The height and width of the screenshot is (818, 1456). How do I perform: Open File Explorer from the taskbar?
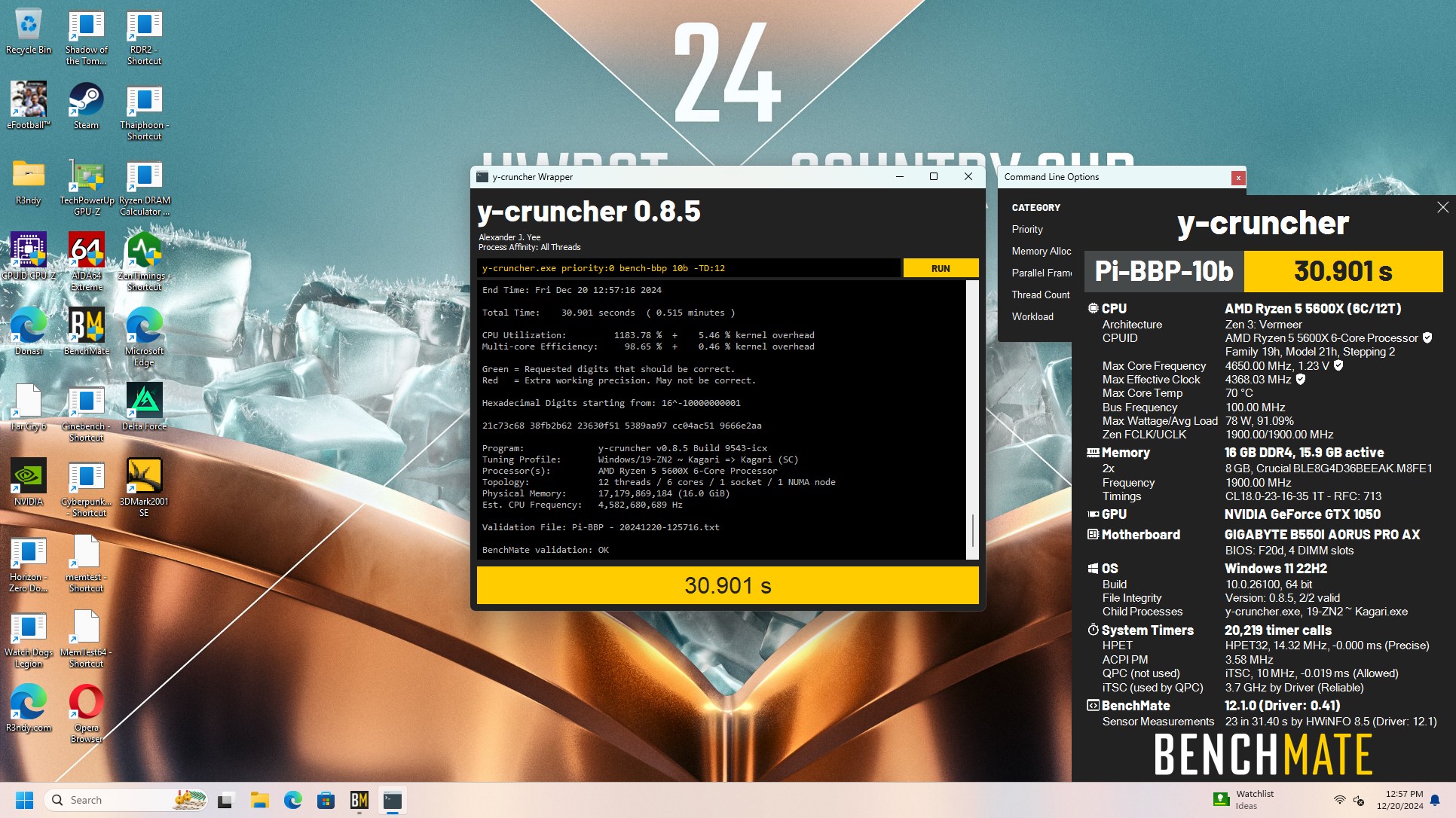(x=259, y=800)
